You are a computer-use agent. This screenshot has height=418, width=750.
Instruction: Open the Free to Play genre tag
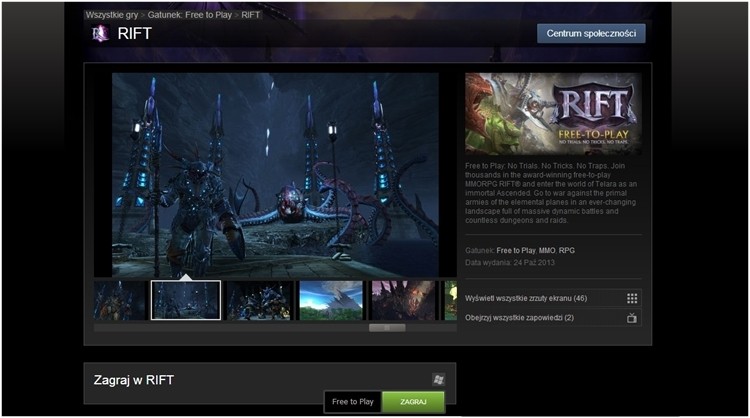coord(516,251)
